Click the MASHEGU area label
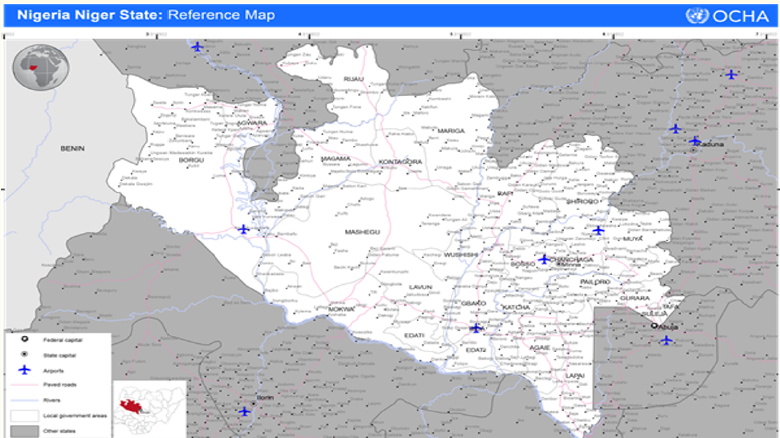The height and width of the screenshot is (438, 780). [362, 232]
